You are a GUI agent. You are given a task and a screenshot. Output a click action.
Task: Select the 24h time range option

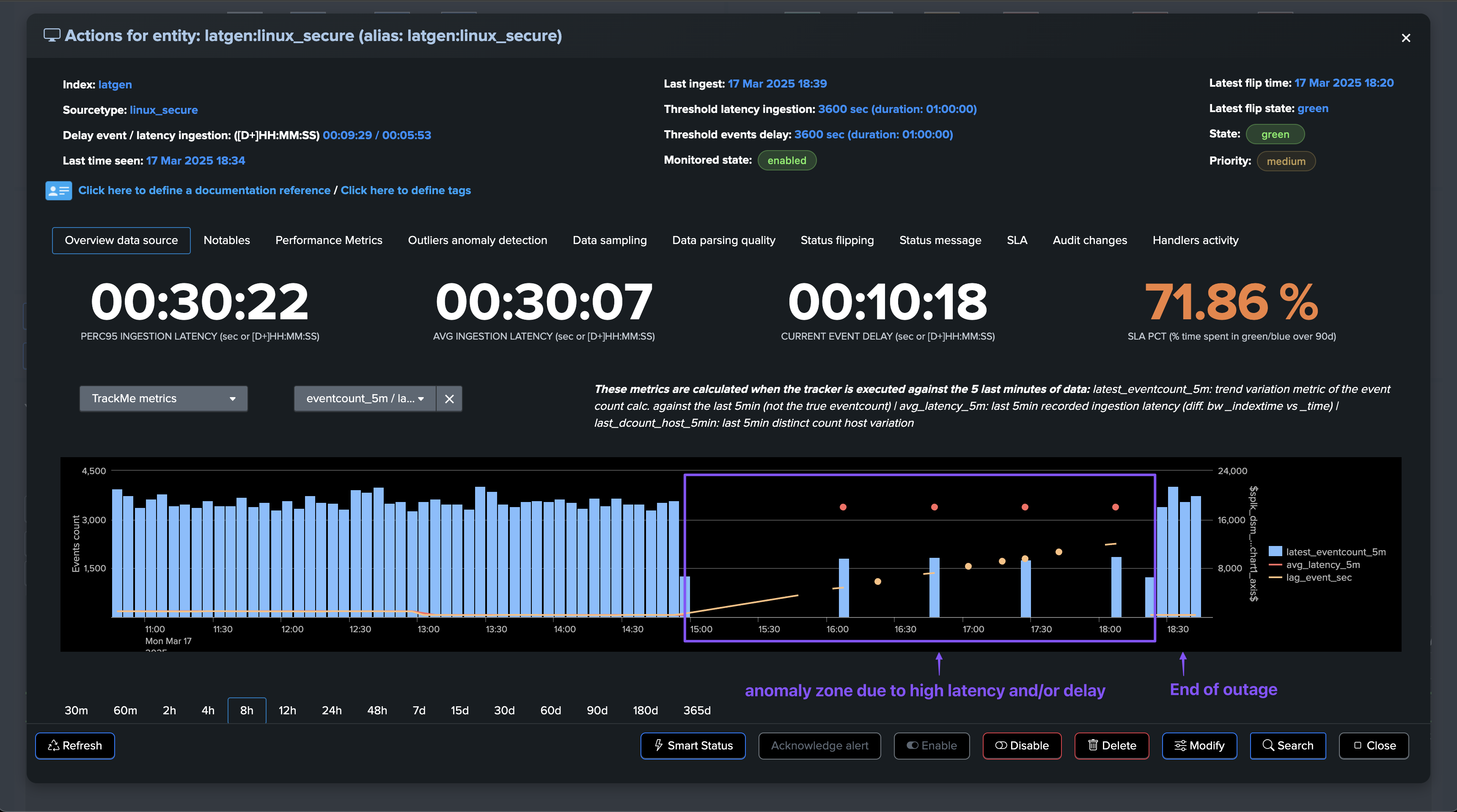pyautogui.click(x=331, y=710)
